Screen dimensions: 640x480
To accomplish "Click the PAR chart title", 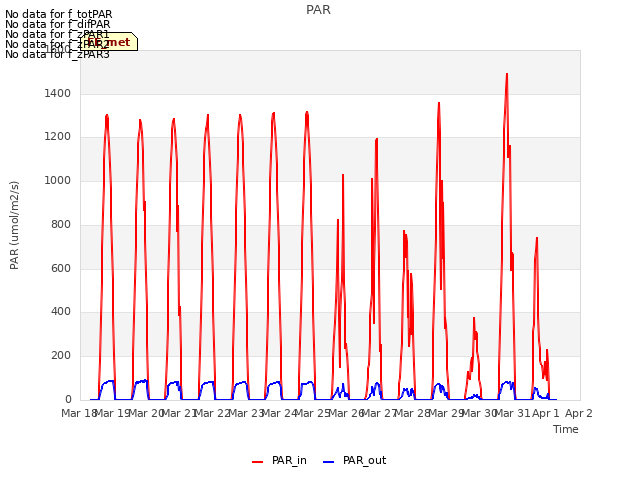I will tap(318, 10).
